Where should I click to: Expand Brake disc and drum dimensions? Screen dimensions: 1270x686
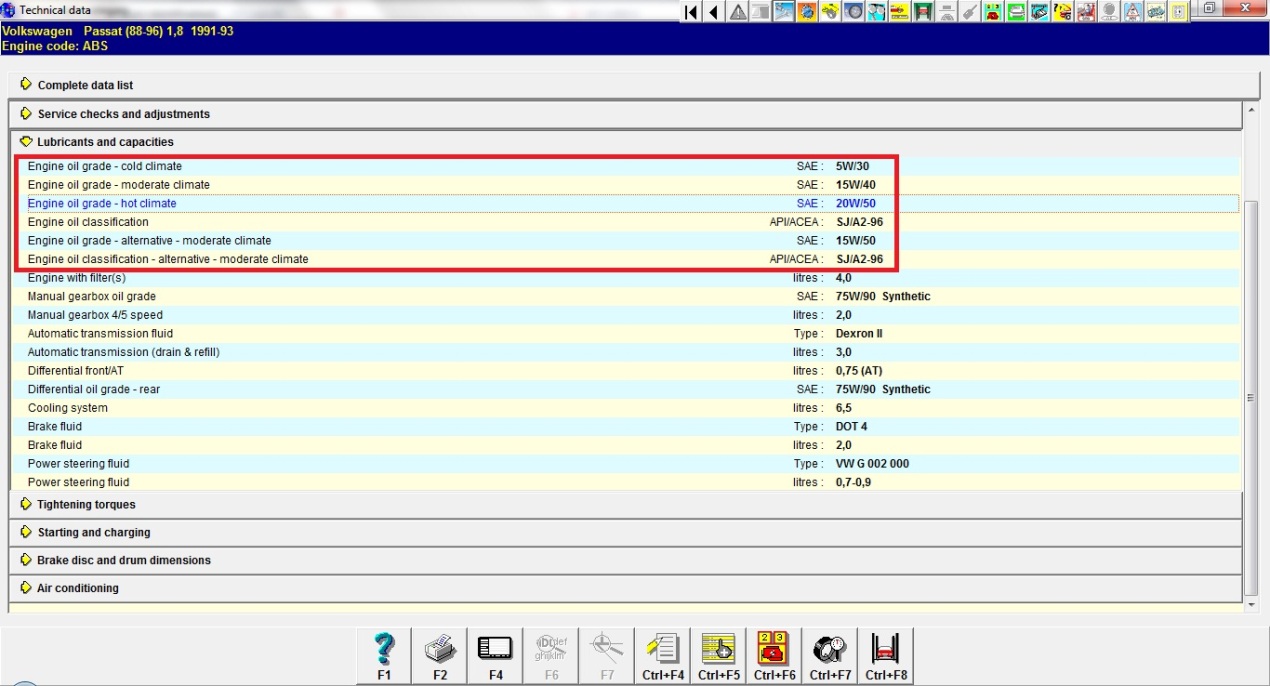click(x=124, y=561)
